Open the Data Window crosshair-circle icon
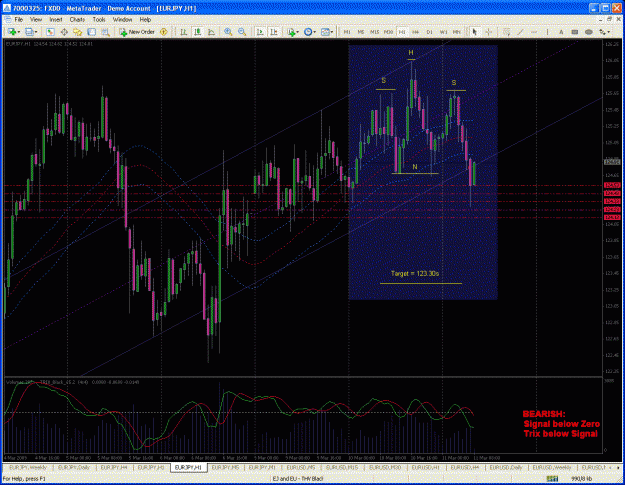The height and width of the screenshot is (485, 625). click(64, 32)
